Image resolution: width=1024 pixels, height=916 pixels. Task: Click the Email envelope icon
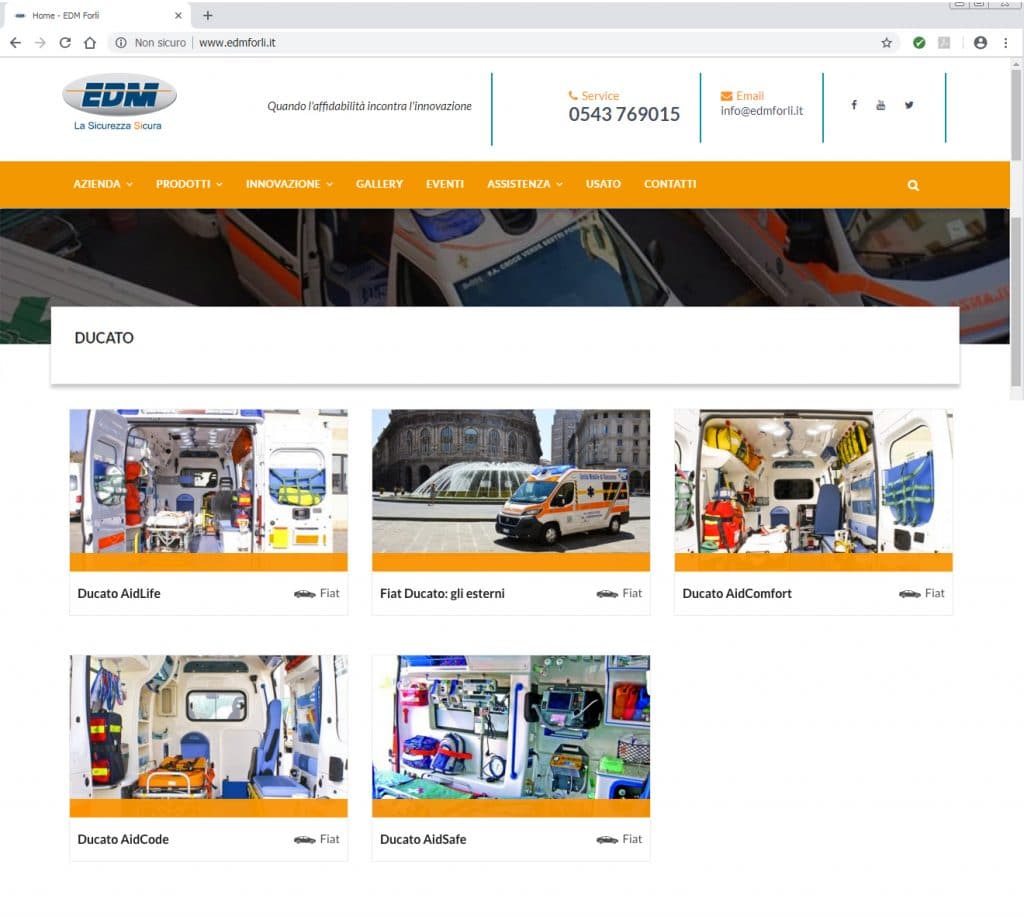(x=726, y=96)
